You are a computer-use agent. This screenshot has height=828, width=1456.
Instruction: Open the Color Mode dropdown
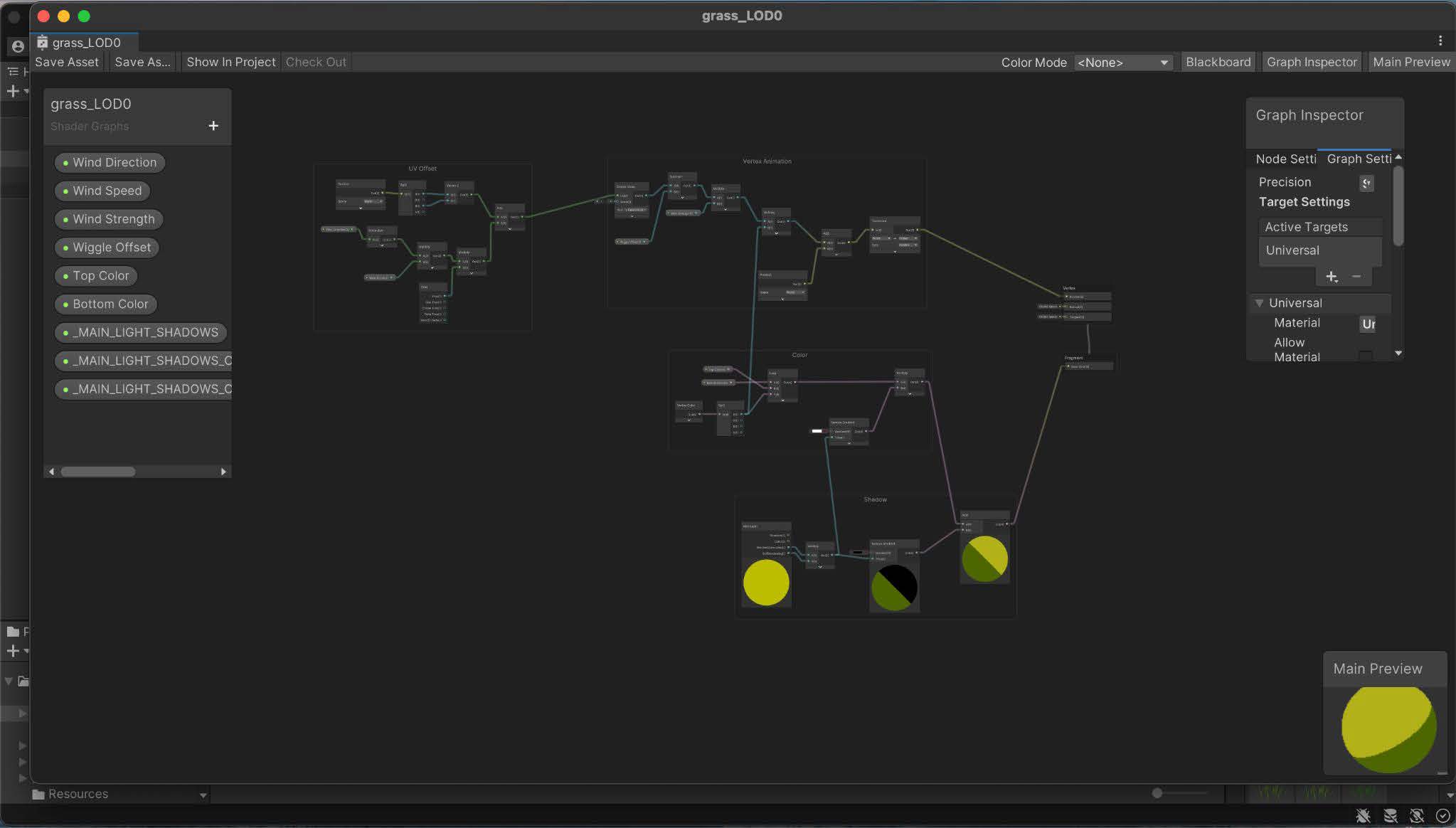[1122, 63]
